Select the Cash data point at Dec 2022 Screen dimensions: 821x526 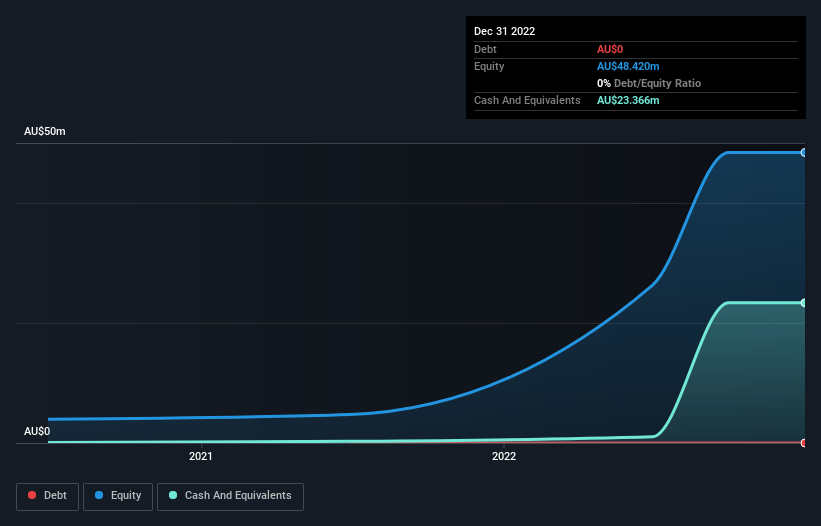point(804,303)
